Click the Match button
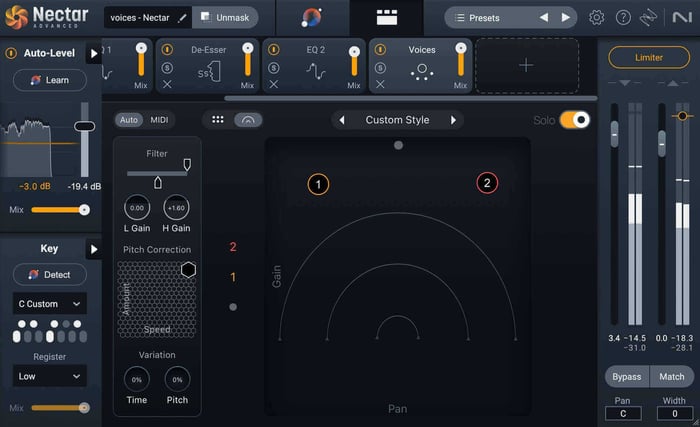 click(671, 377)
